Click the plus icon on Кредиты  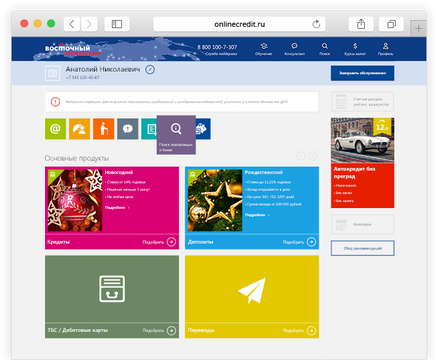tap(171, 242)
